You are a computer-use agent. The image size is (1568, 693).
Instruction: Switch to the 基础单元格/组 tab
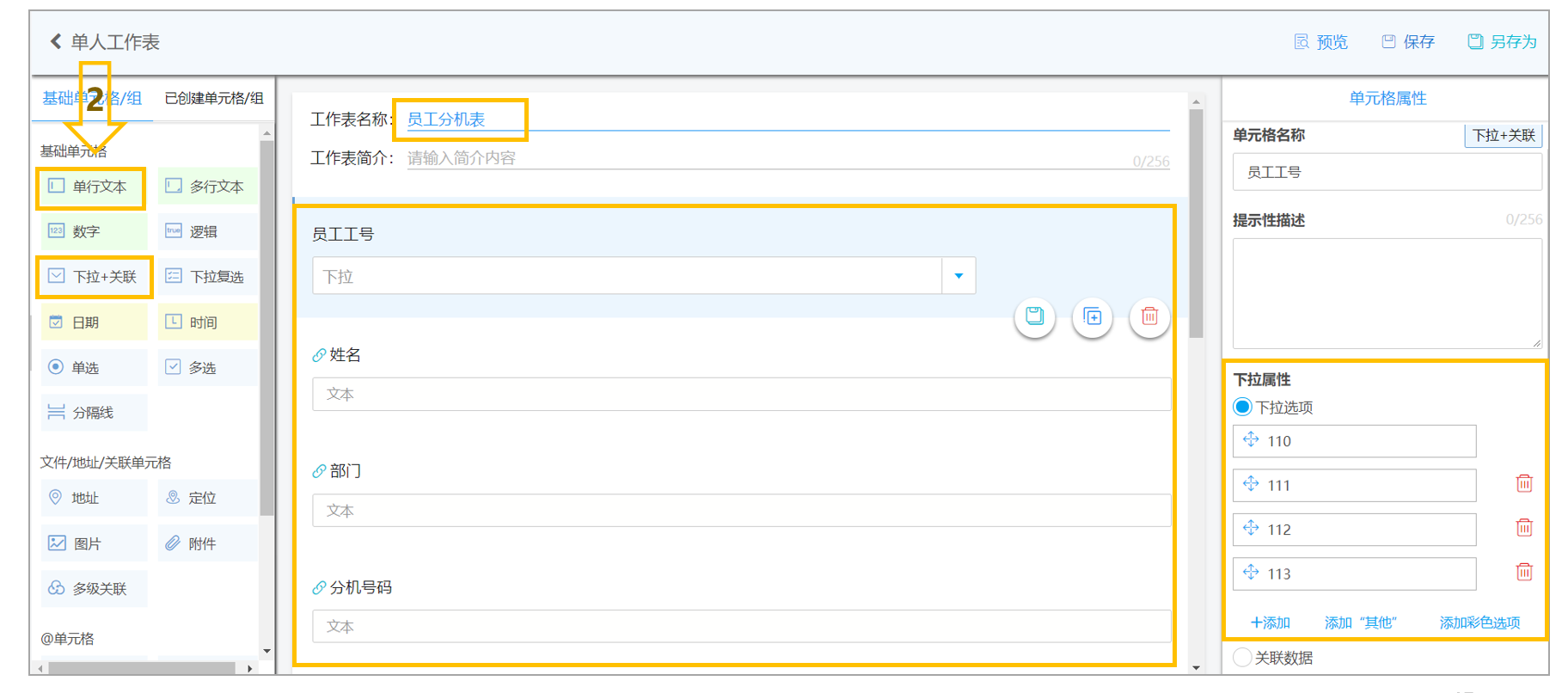[92, 98]
